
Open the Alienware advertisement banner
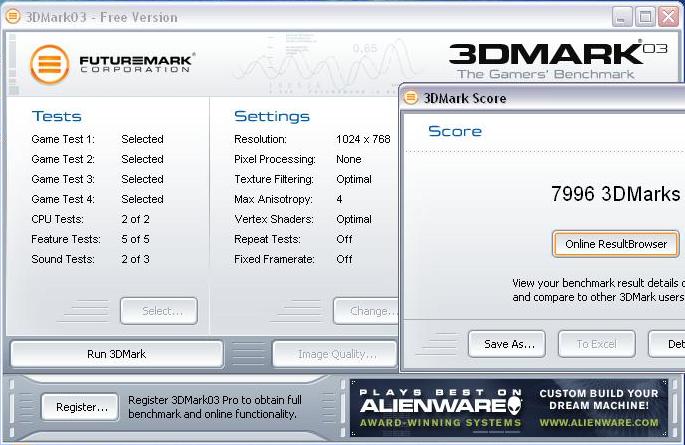coord(509,408)
